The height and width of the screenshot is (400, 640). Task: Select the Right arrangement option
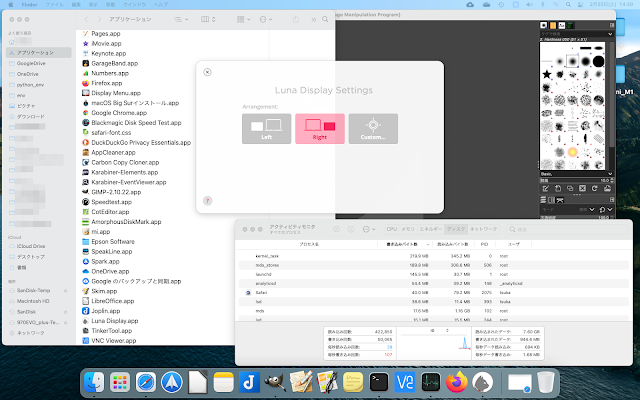point(320,129)
